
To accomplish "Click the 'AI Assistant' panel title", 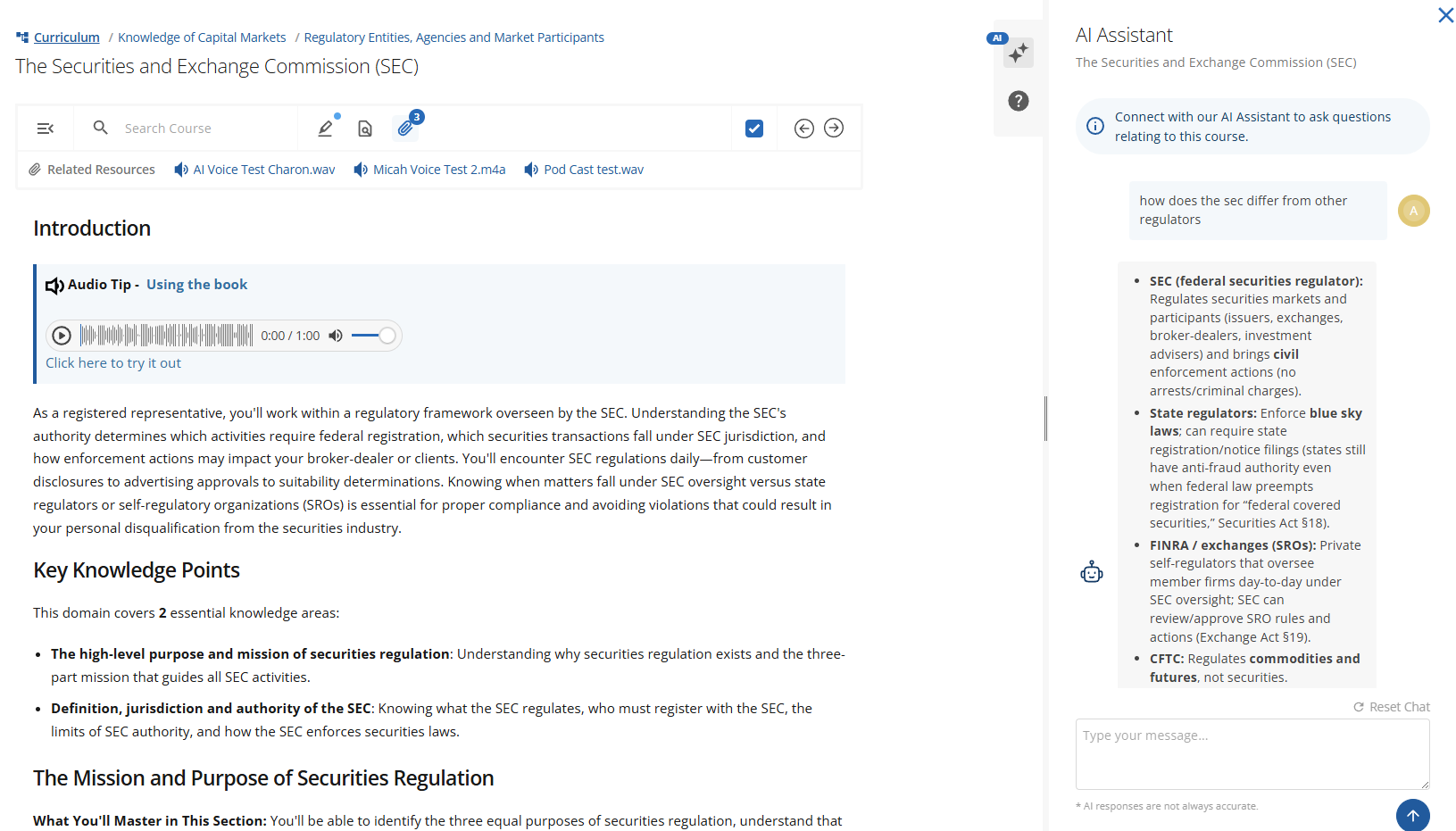I will coord(1124,35).
